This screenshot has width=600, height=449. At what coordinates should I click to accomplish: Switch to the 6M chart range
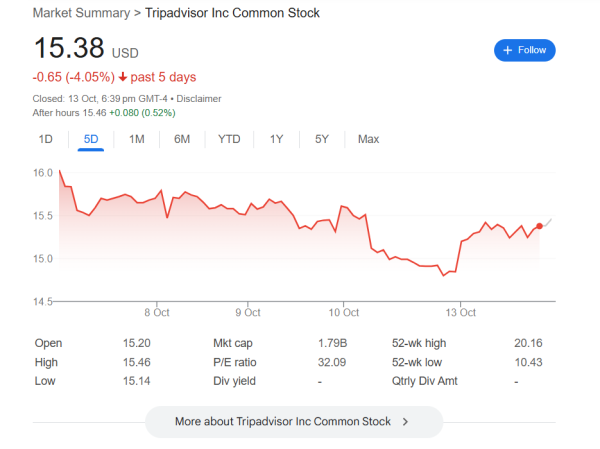(x=182, y=139)
